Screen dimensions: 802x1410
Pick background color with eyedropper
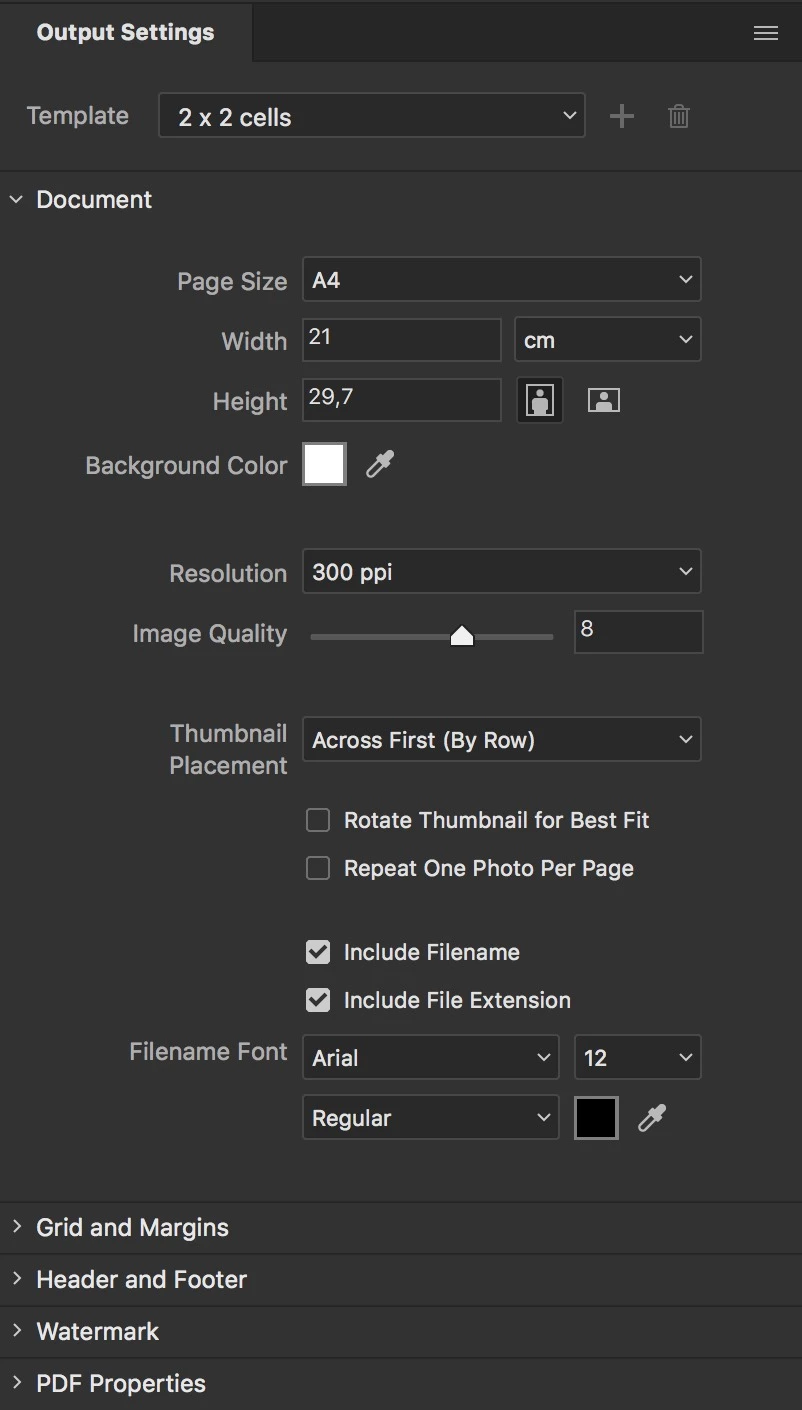pos(380,464)
